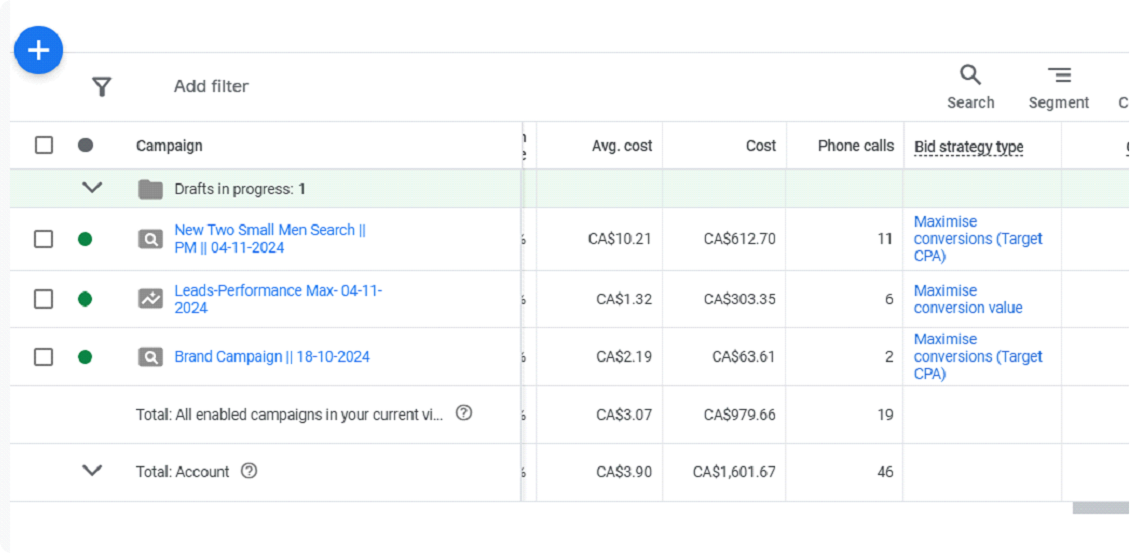Open status dropdown for Leads-Performance Max campaign
Screen dimensions: 1147x553
tap(85, 299)
